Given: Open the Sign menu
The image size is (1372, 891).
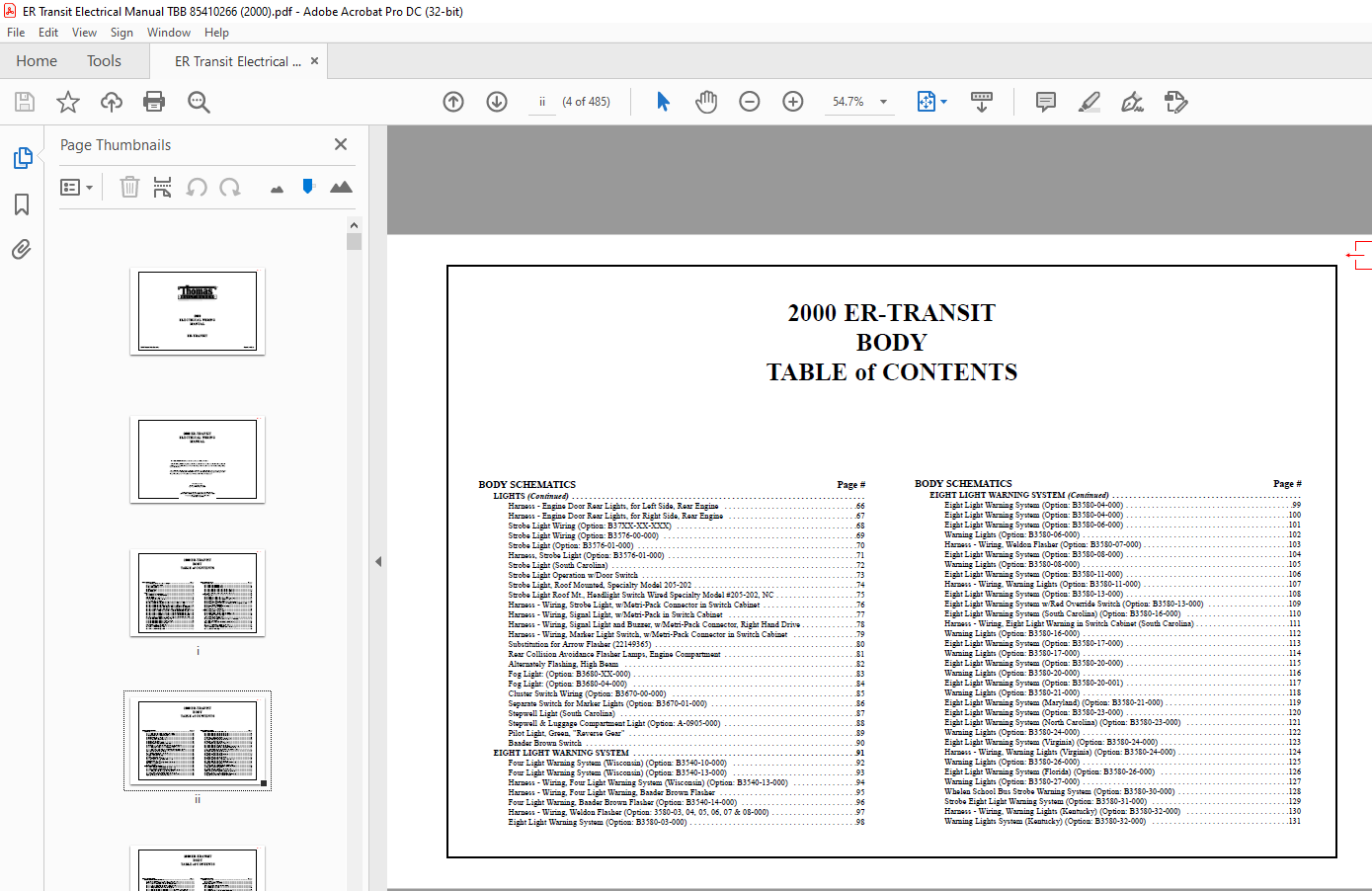Looking at the screenshot, I should 121,33.
